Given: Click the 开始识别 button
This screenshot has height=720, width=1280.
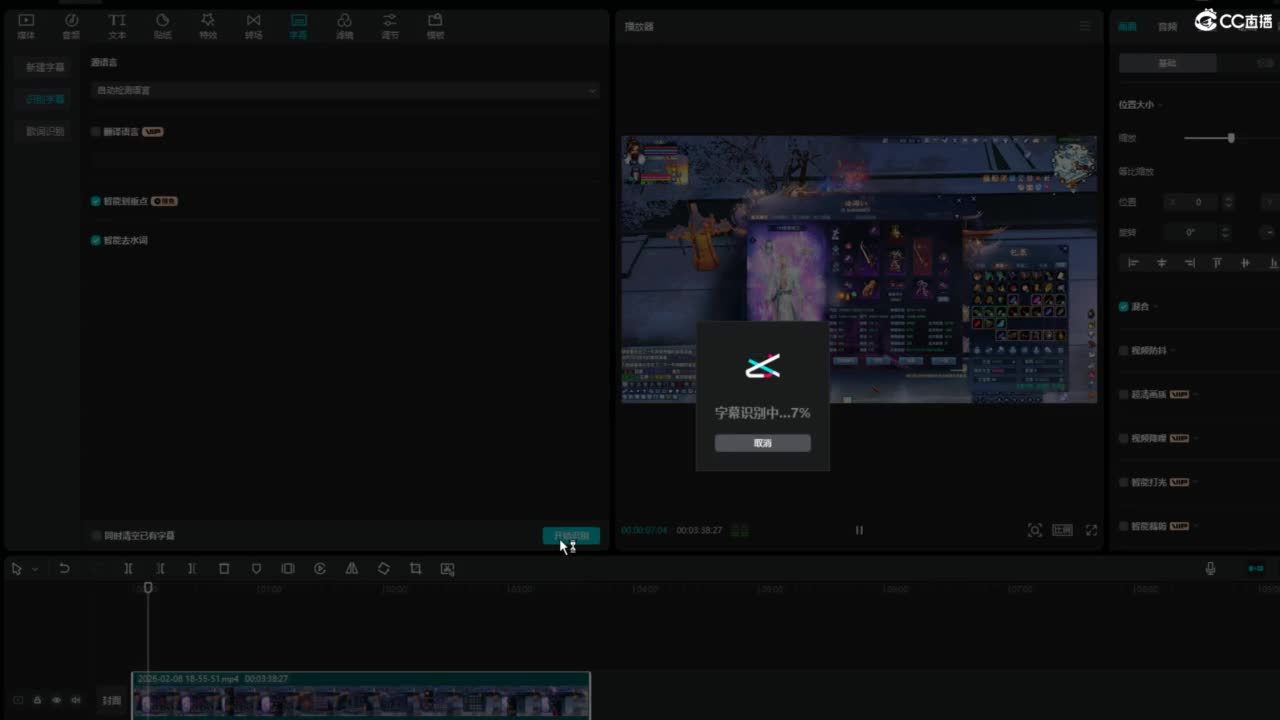Looking at the screenshot, I should [x=571, y=536].
